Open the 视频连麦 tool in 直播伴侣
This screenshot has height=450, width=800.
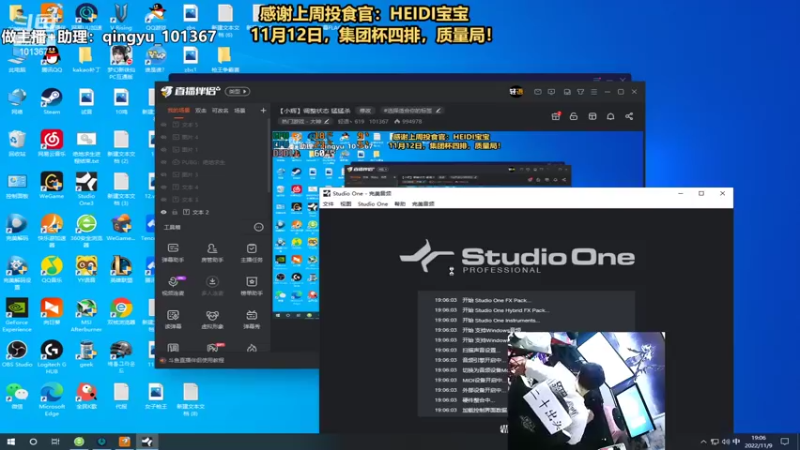[173, 286]
